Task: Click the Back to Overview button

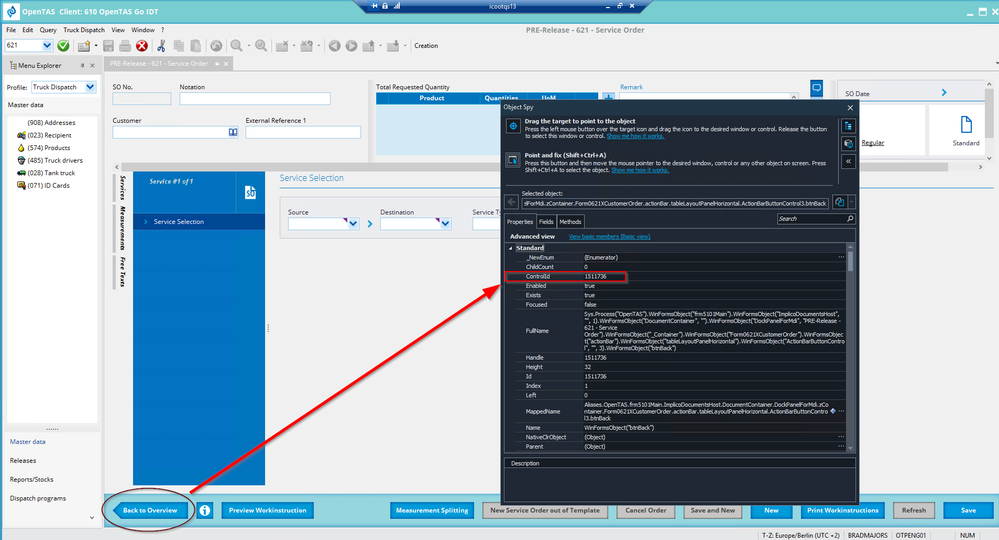Action: 150,510
